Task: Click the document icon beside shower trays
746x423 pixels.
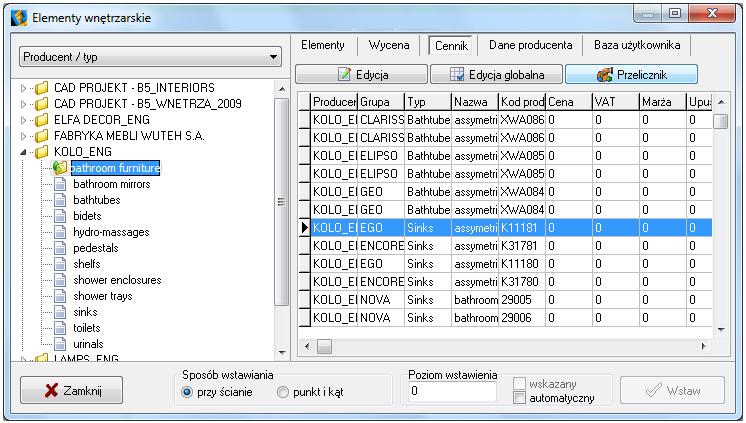Action: click(60, 296)
